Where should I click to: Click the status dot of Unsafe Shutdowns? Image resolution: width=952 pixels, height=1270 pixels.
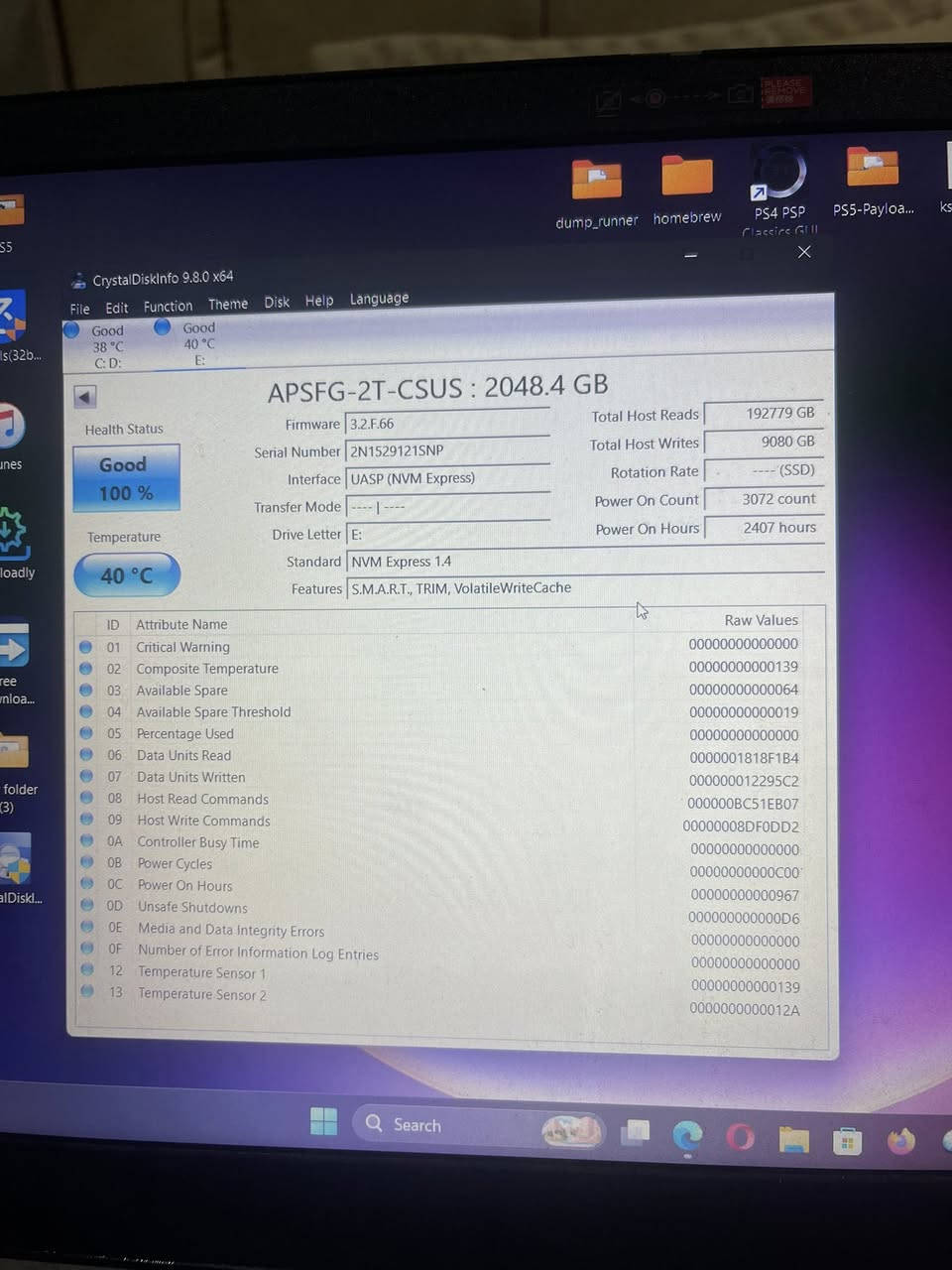click(86, 907)
